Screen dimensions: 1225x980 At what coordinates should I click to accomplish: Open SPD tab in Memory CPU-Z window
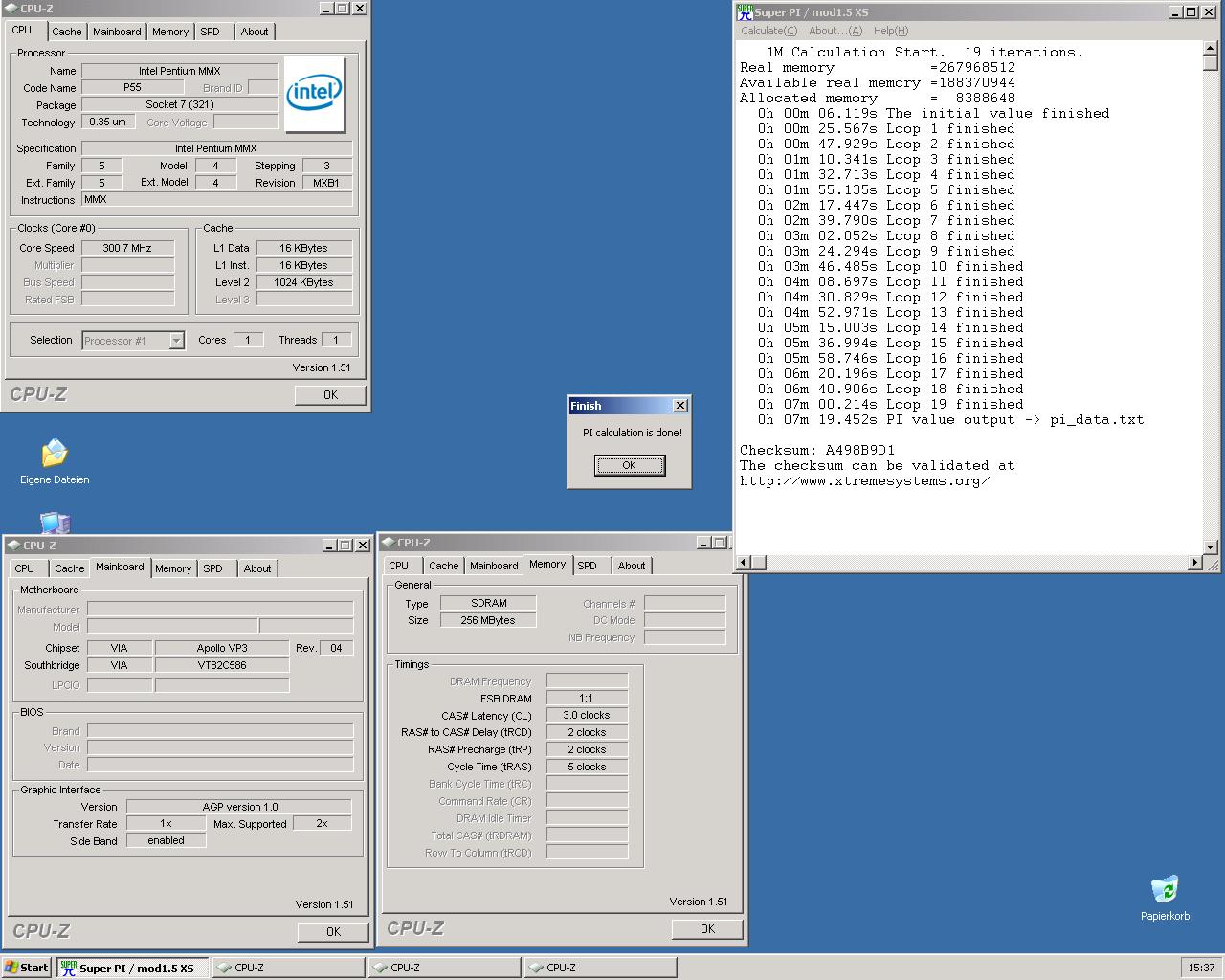[x=588, y=566]
